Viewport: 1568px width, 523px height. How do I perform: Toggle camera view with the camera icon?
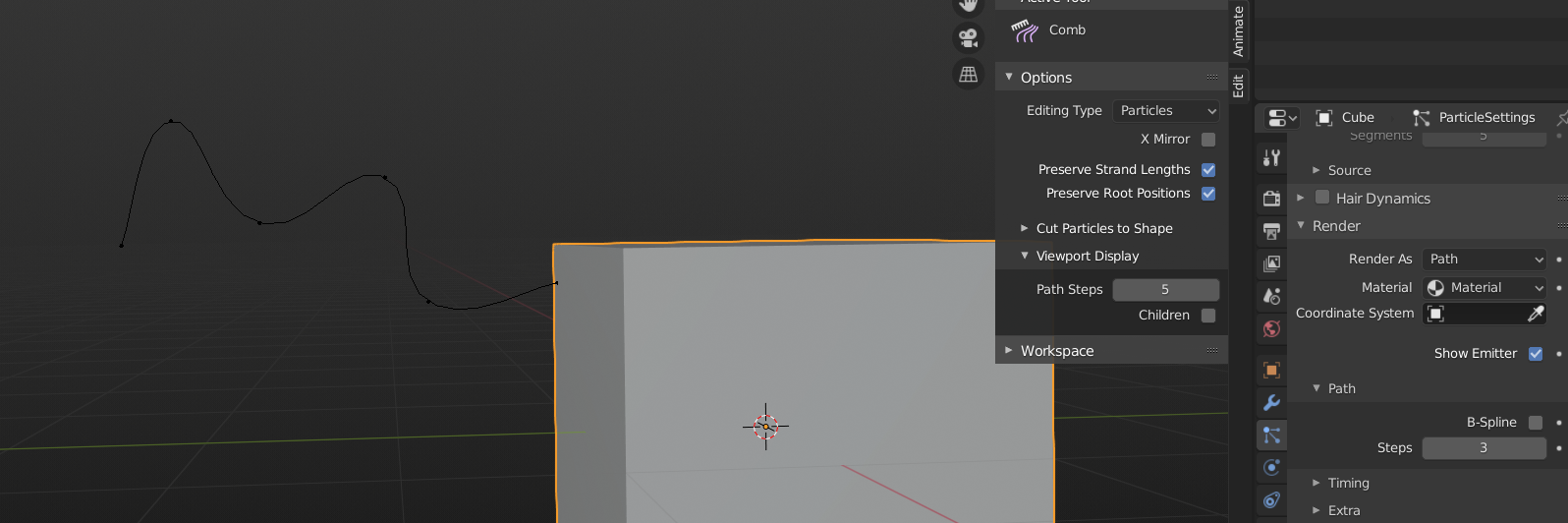[969, 38]
